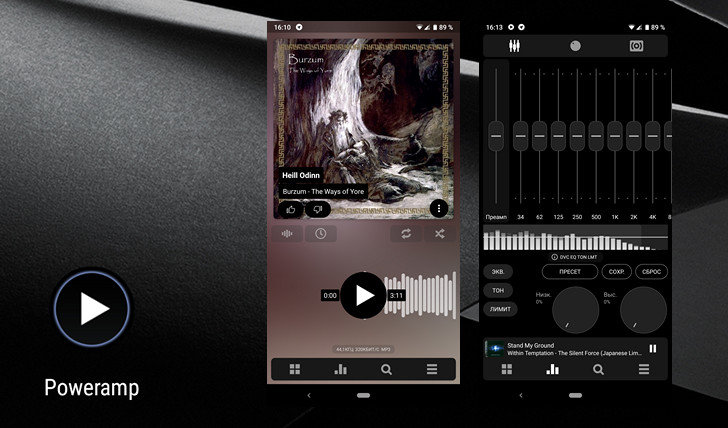Screen dimensions: 728x428
Task: Open equalizer bars icon in left player navbar
Action: pos(340,369)
